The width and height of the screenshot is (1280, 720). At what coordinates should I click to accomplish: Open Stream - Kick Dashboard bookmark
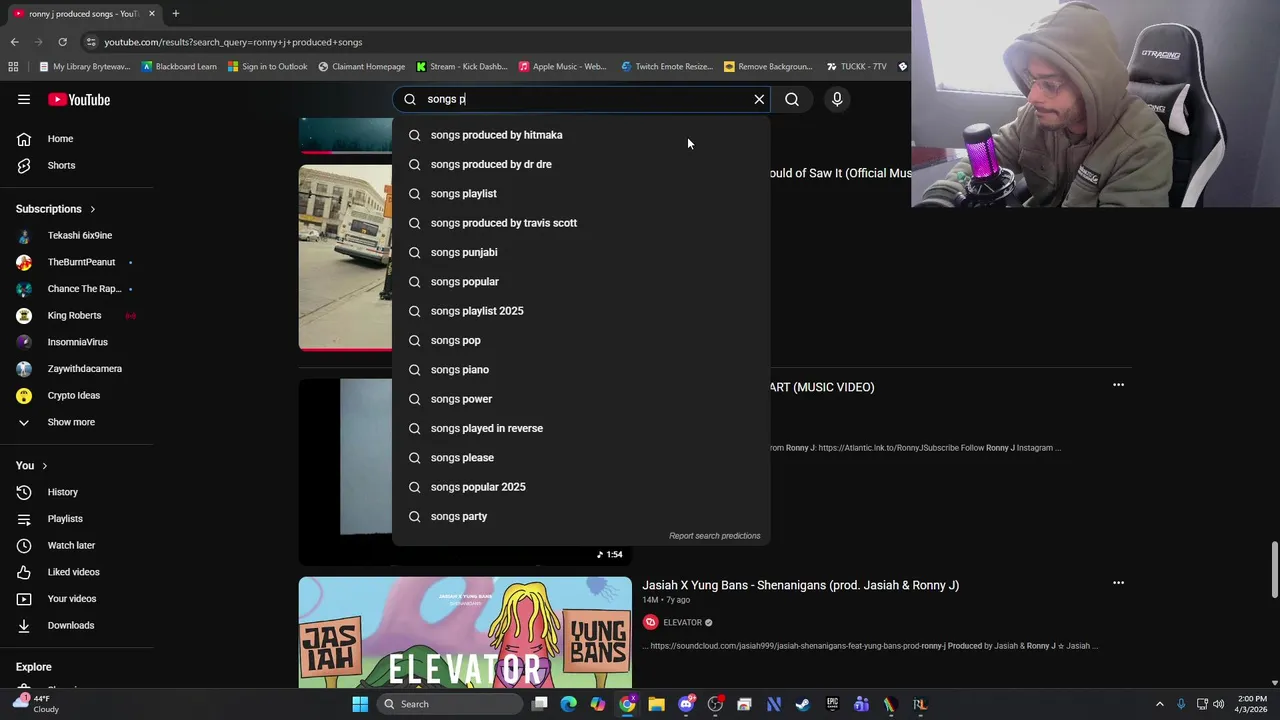(461, 67)
